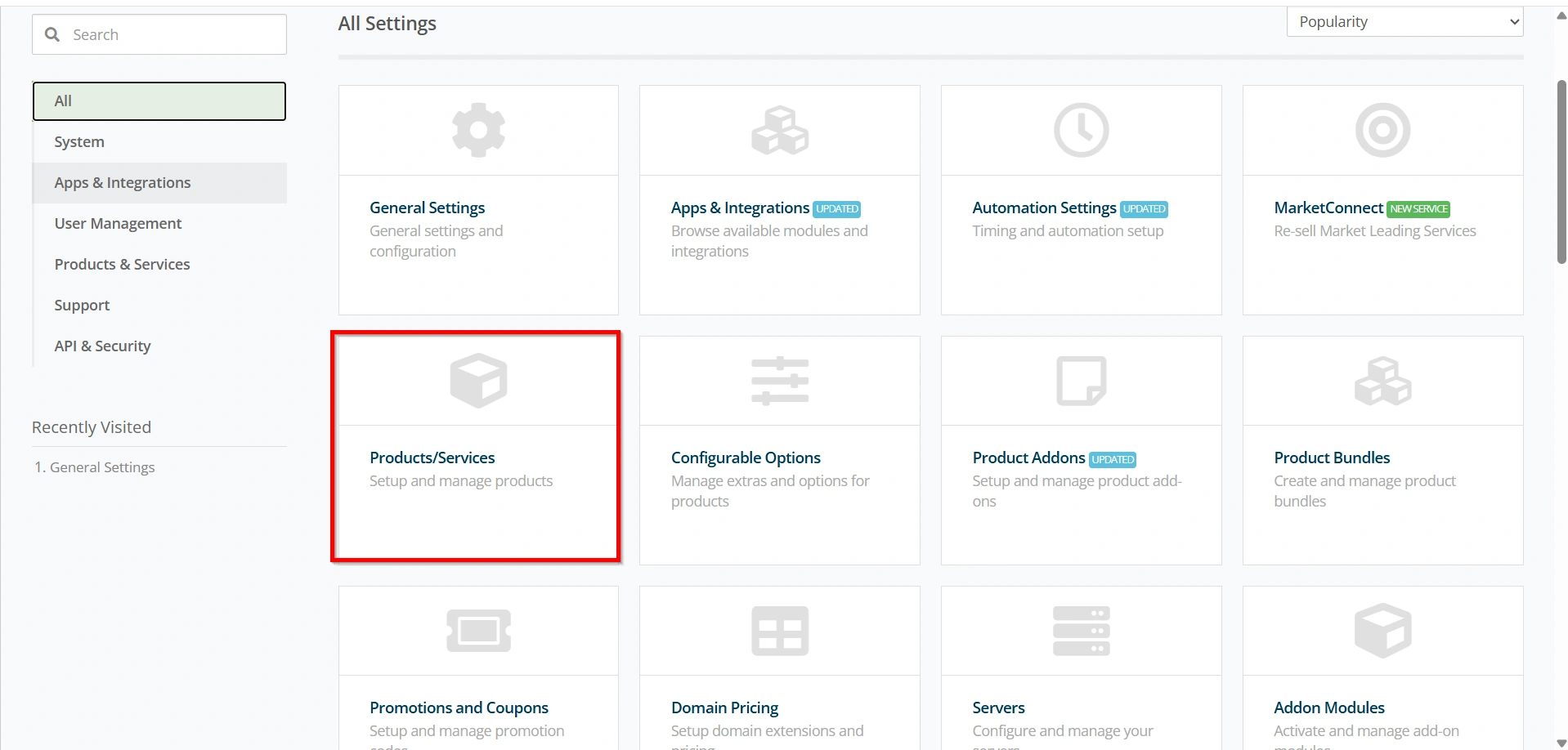Screen dimensions: 1568x750
Task: Click the Servers stack icon
Action: pyautogui.click(x=1081, y=631)
